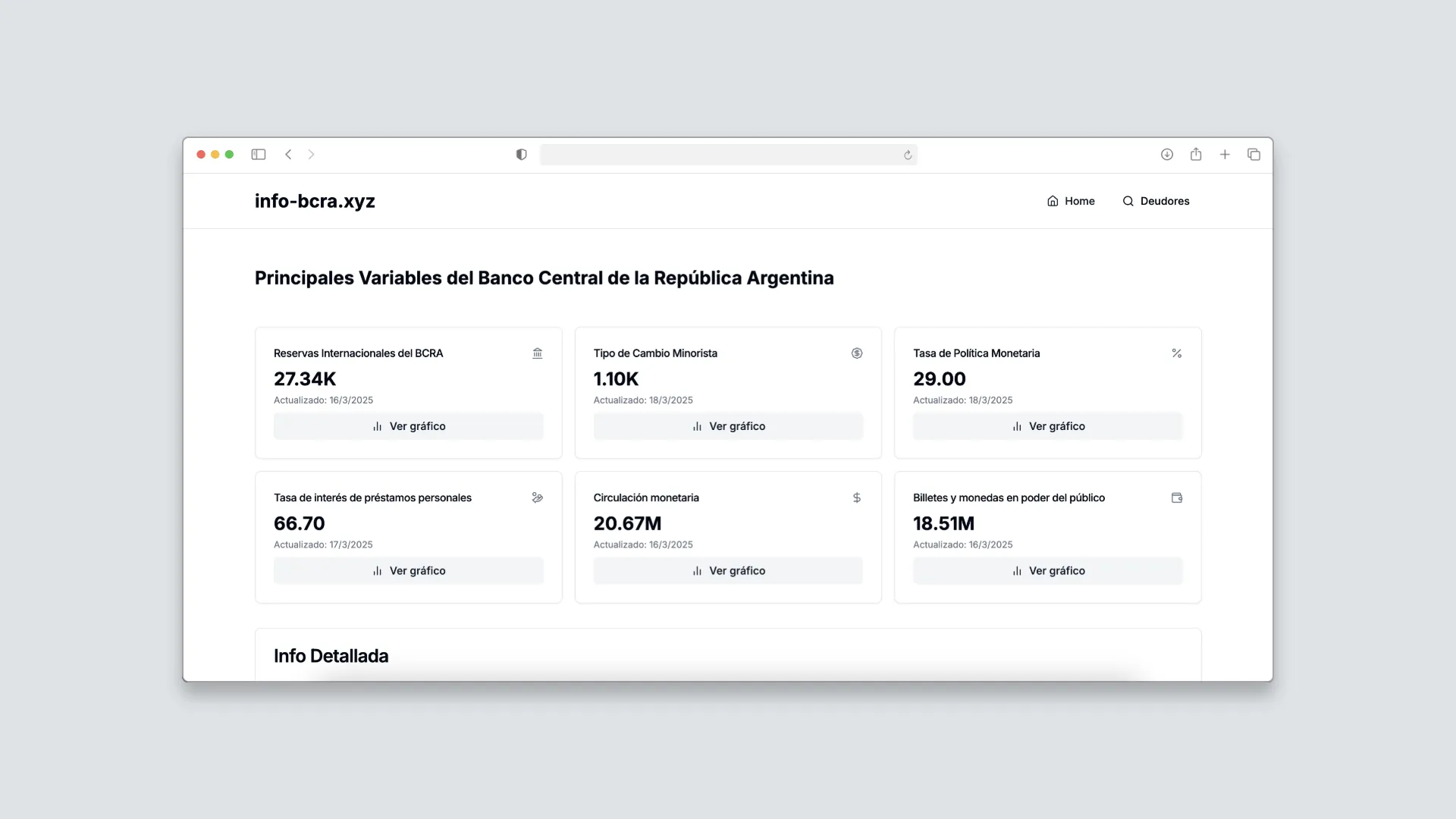This screenshot has height=819, width=1456.
Task: Select Deudores in the navigation menu
Action: pyautogui.click(x=1164, y=201)
